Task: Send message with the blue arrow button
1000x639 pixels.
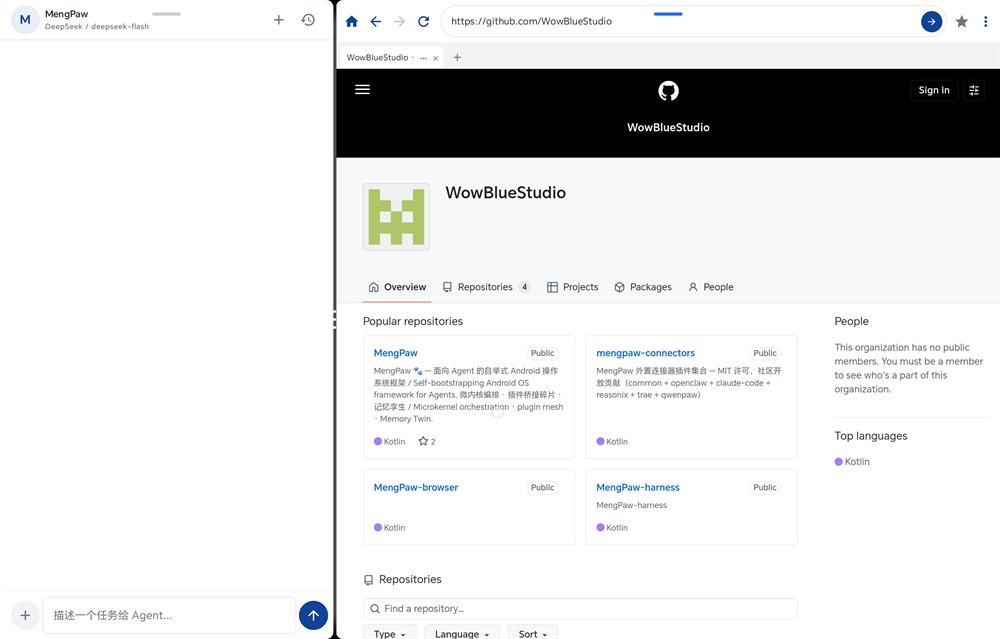Action: click(313, 615)
